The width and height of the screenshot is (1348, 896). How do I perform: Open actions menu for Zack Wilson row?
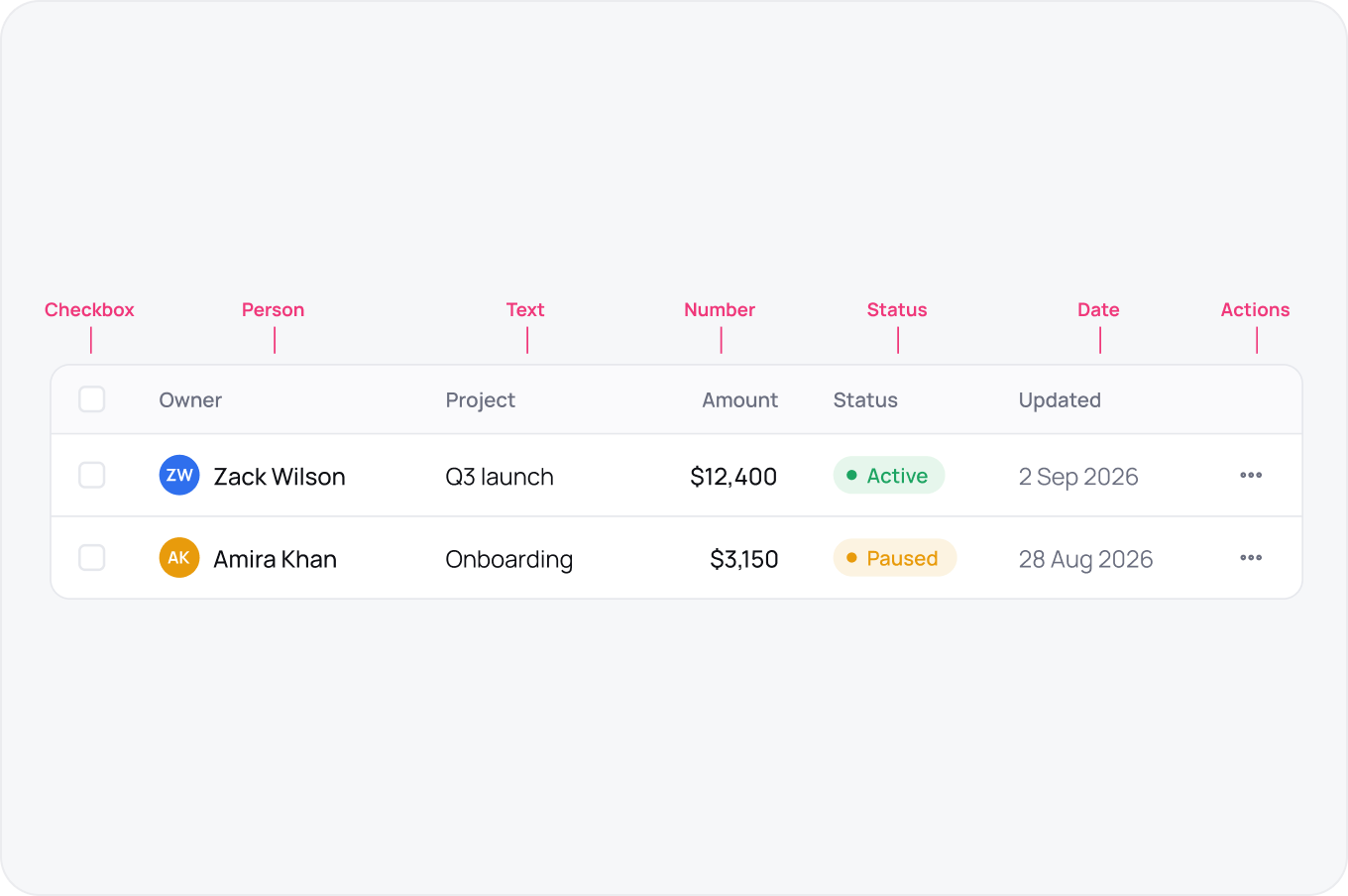click(1251, 476)
